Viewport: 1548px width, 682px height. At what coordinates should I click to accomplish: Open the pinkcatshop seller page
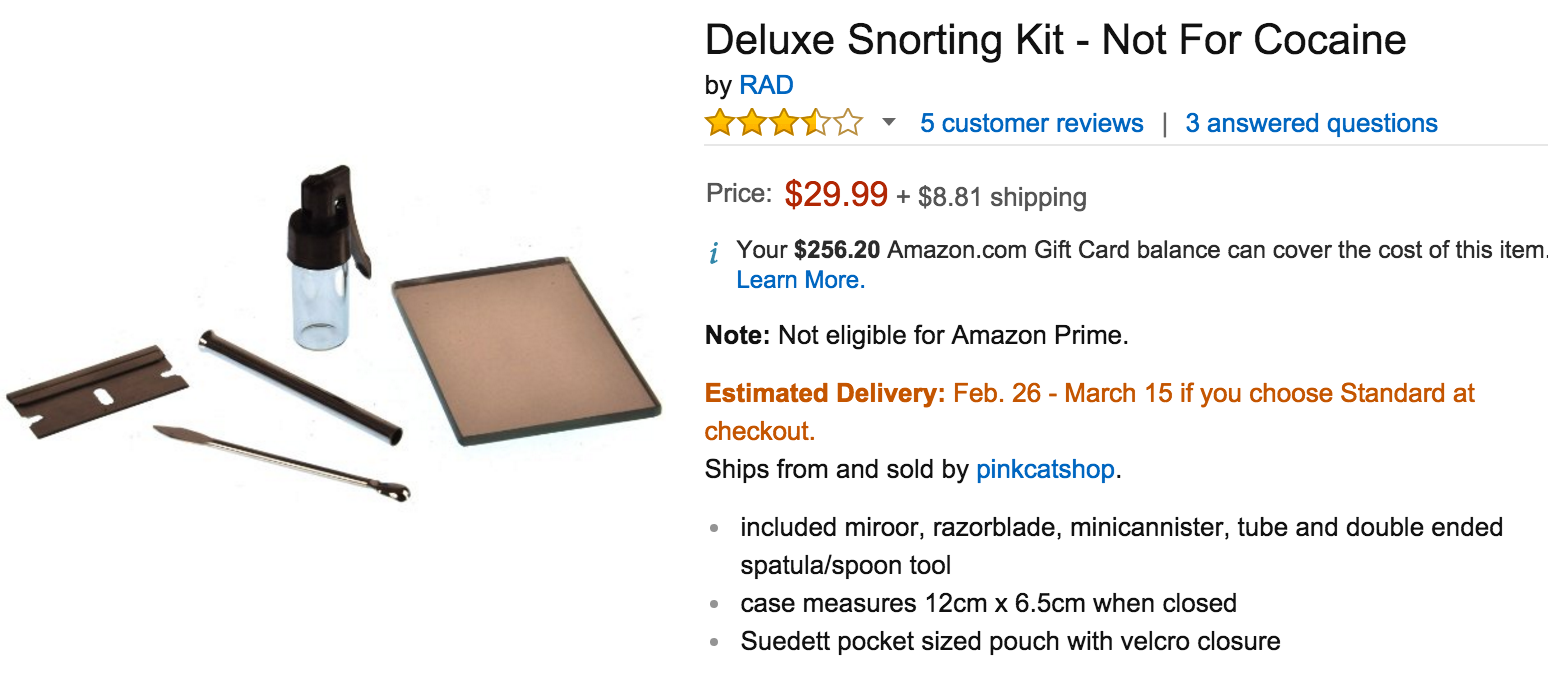1045,469
